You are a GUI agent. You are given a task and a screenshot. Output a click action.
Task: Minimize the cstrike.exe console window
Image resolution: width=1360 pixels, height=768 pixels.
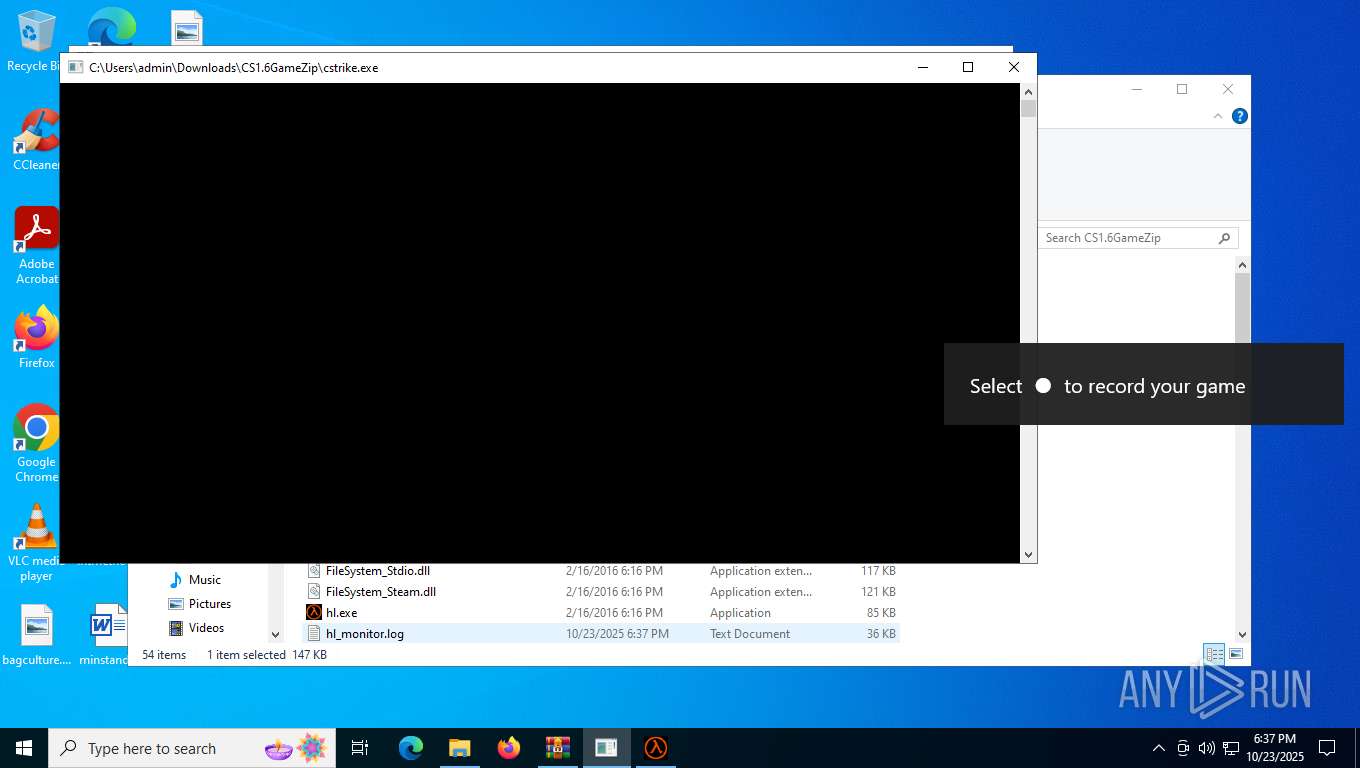point(922,67)
